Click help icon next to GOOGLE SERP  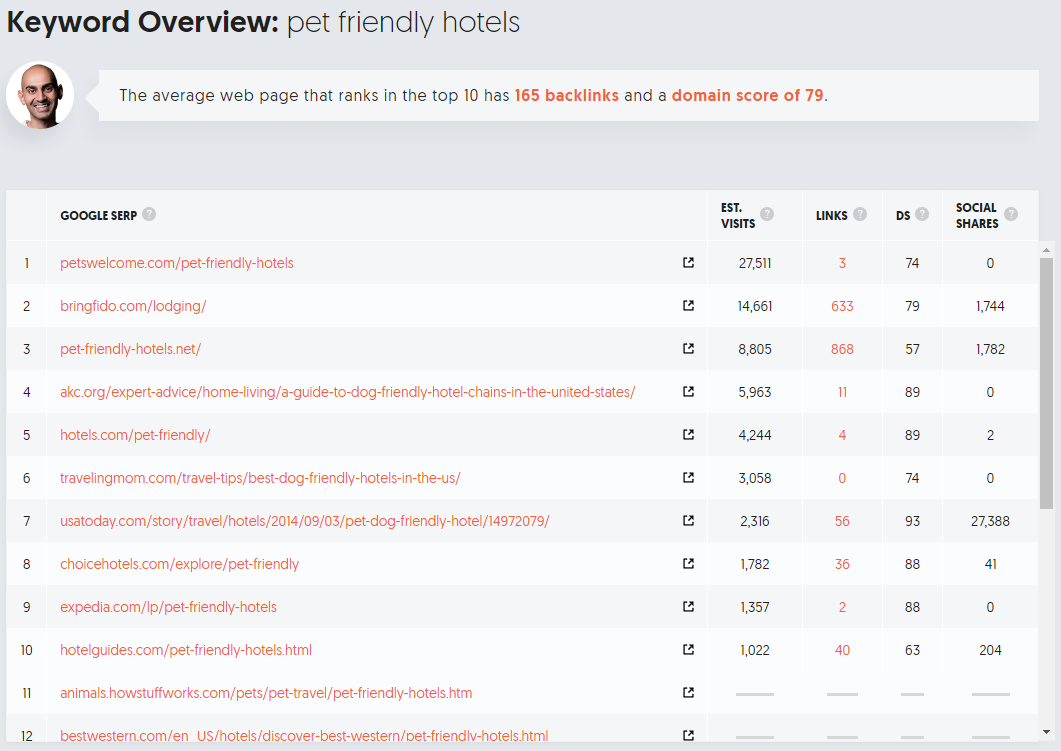click(149, 214)
